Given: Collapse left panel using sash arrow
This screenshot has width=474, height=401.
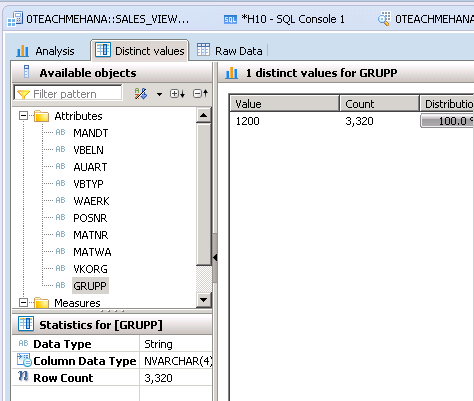Looking at the screenshot, I should click(x=215, y=257).
